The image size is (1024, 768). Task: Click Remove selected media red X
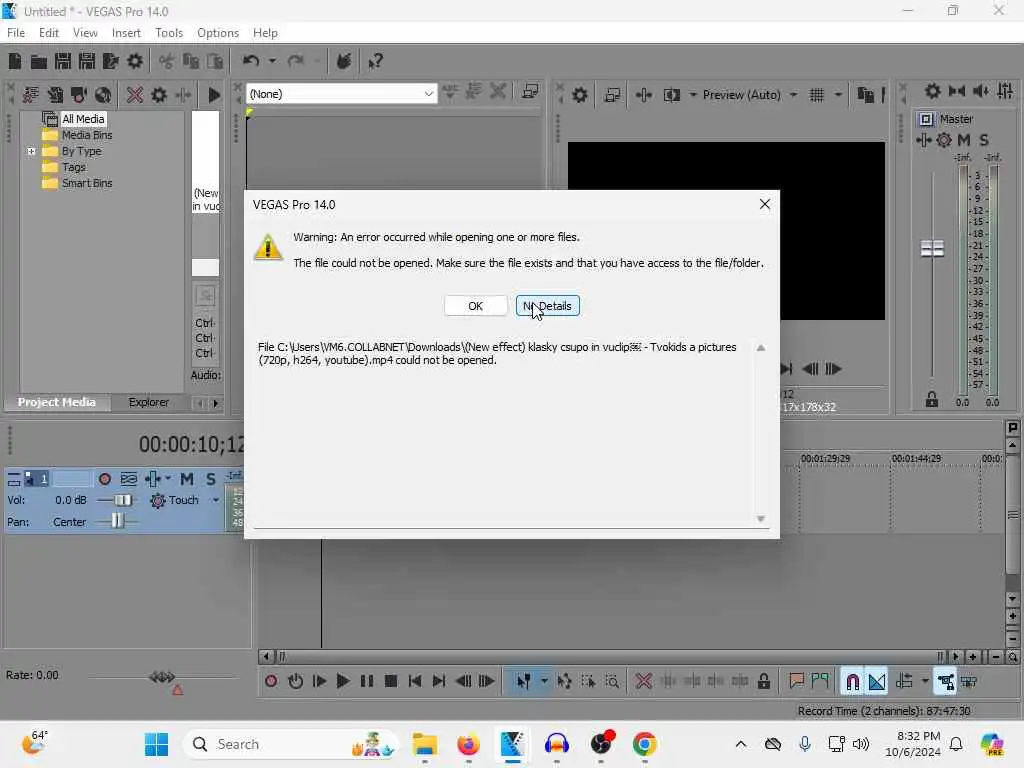(135, 95)
